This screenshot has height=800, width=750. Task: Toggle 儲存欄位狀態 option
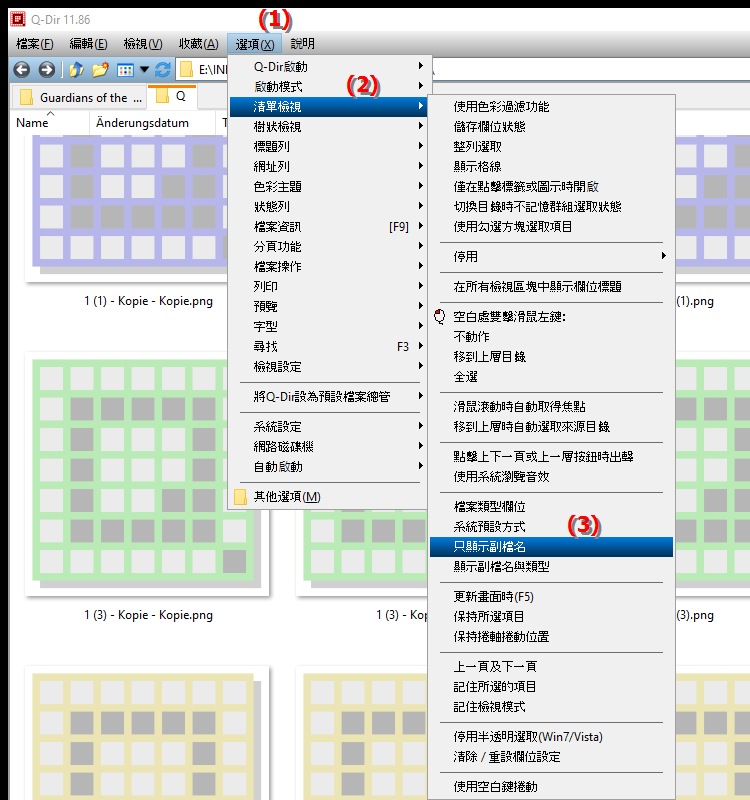[x=552, y=127]
